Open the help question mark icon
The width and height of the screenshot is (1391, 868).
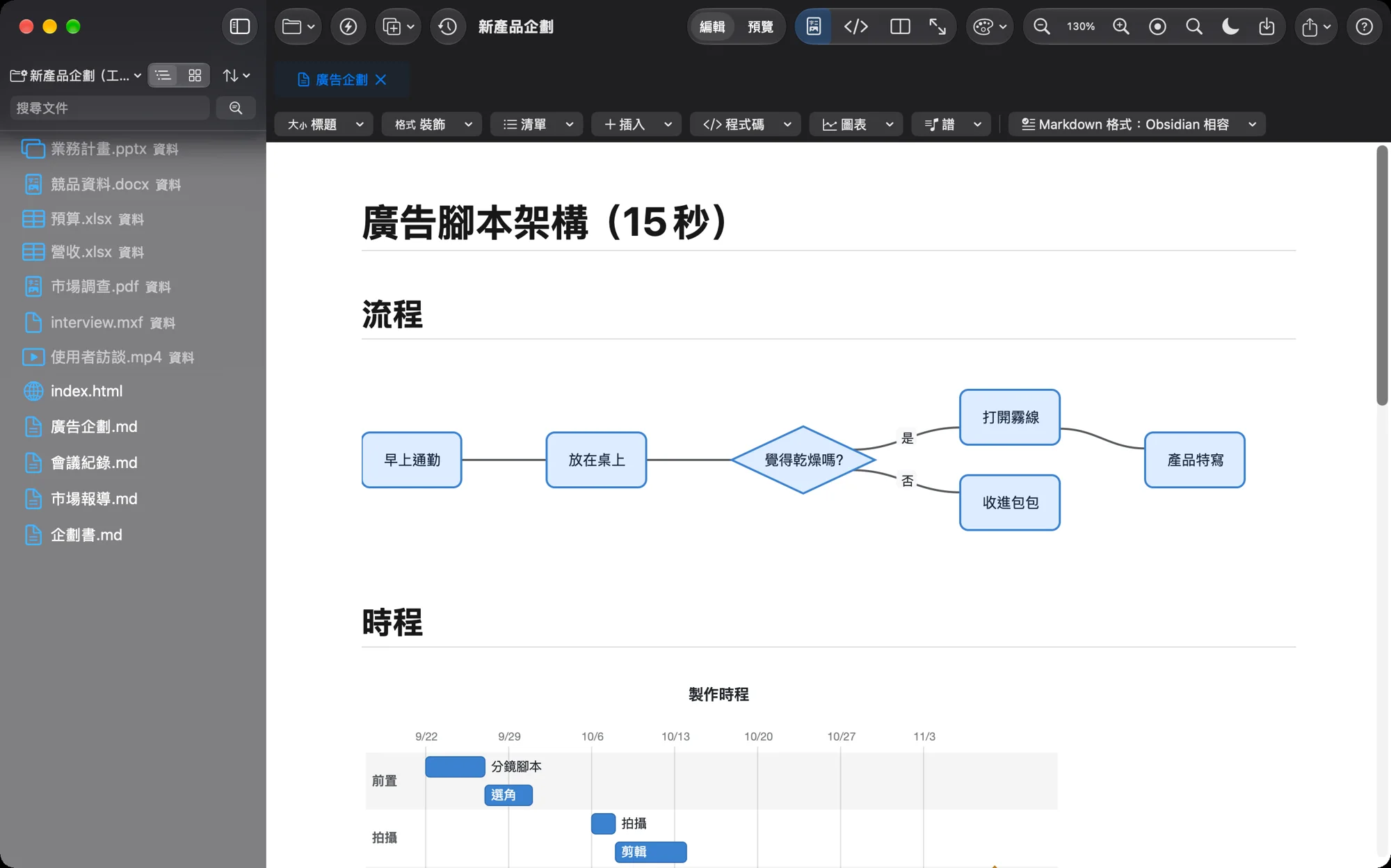point(1365,26)
